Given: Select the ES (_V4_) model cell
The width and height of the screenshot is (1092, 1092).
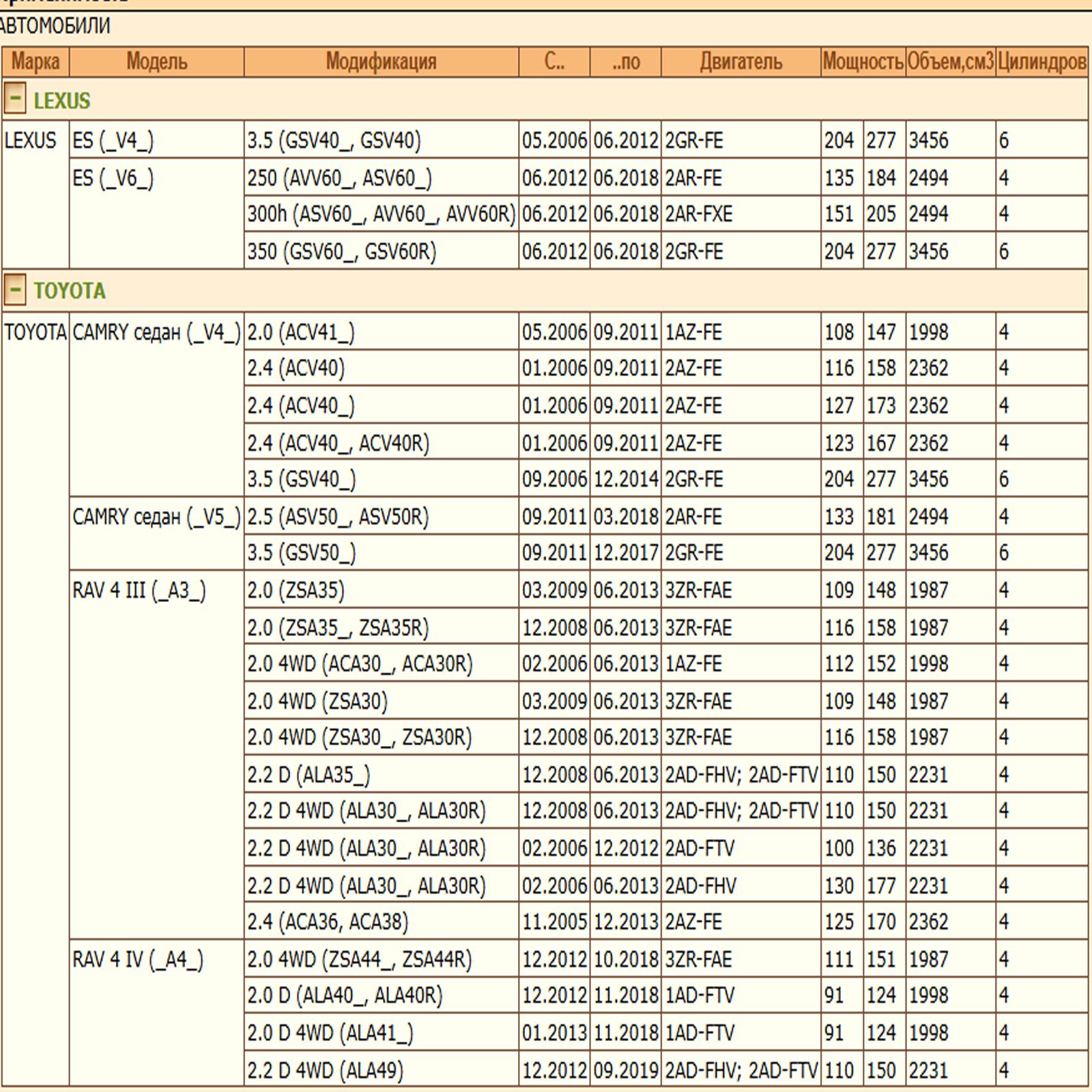Looking at the screenshot, I should [113, 141].
